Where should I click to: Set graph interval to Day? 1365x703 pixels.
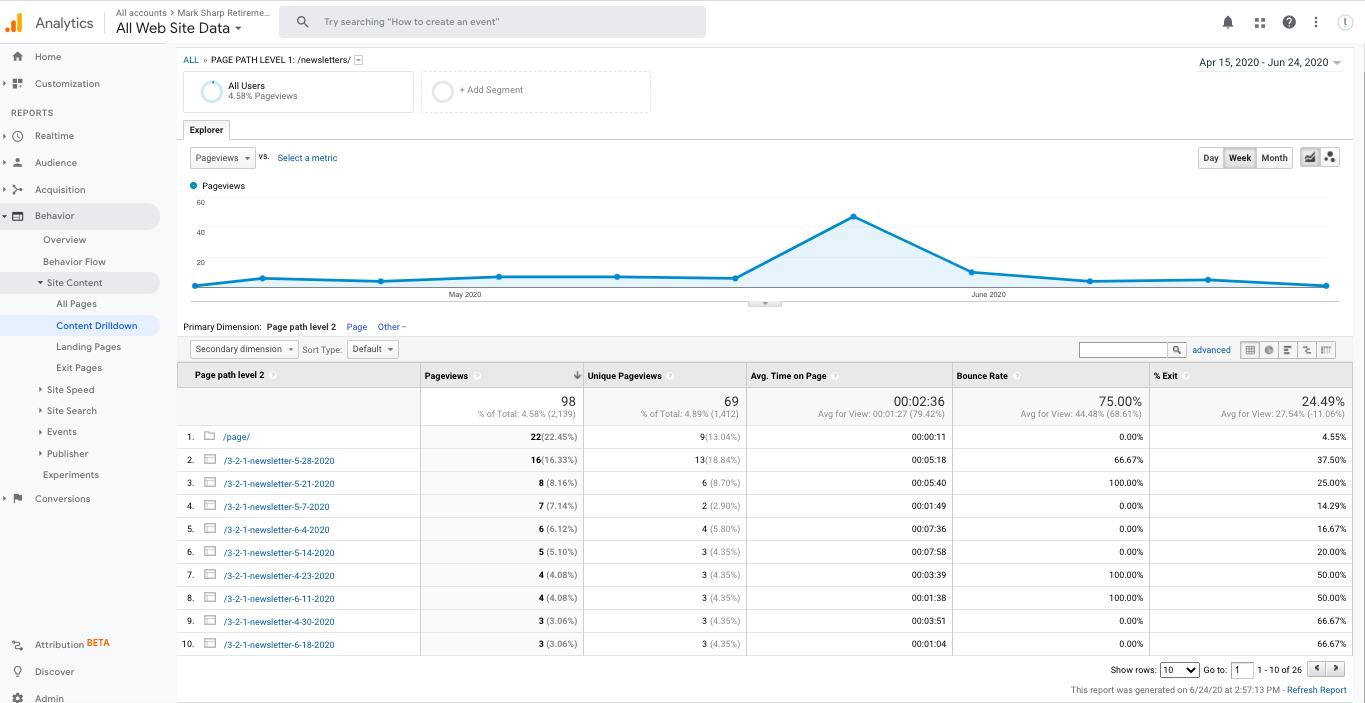coord(1211,158)
